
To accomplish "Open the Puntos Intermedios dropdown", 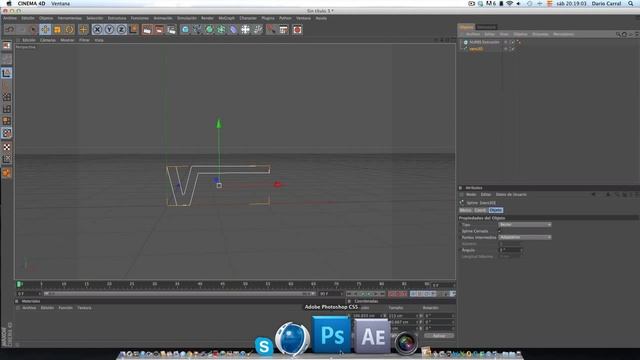I will [x=525, y=238].
